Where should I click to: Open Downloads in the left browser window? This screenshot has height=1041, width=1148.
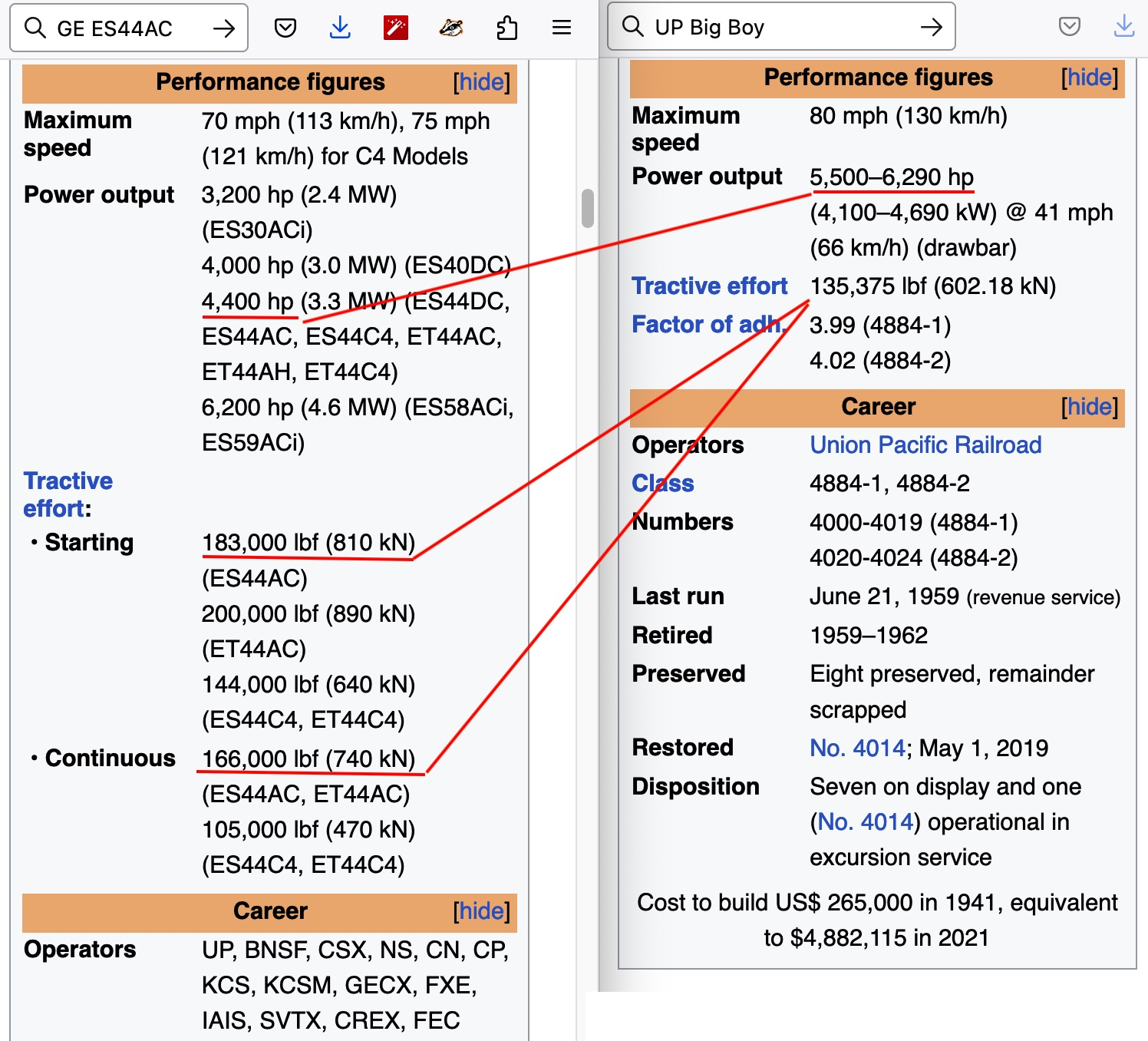(340, 28)
